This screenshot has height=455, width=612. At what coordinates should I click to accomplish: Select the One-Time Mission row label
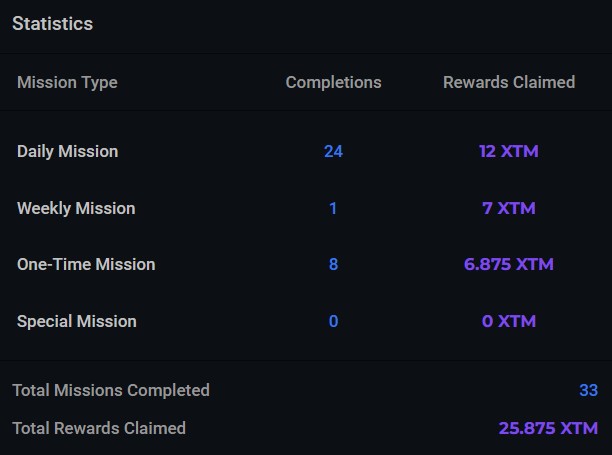click(86, 265)
